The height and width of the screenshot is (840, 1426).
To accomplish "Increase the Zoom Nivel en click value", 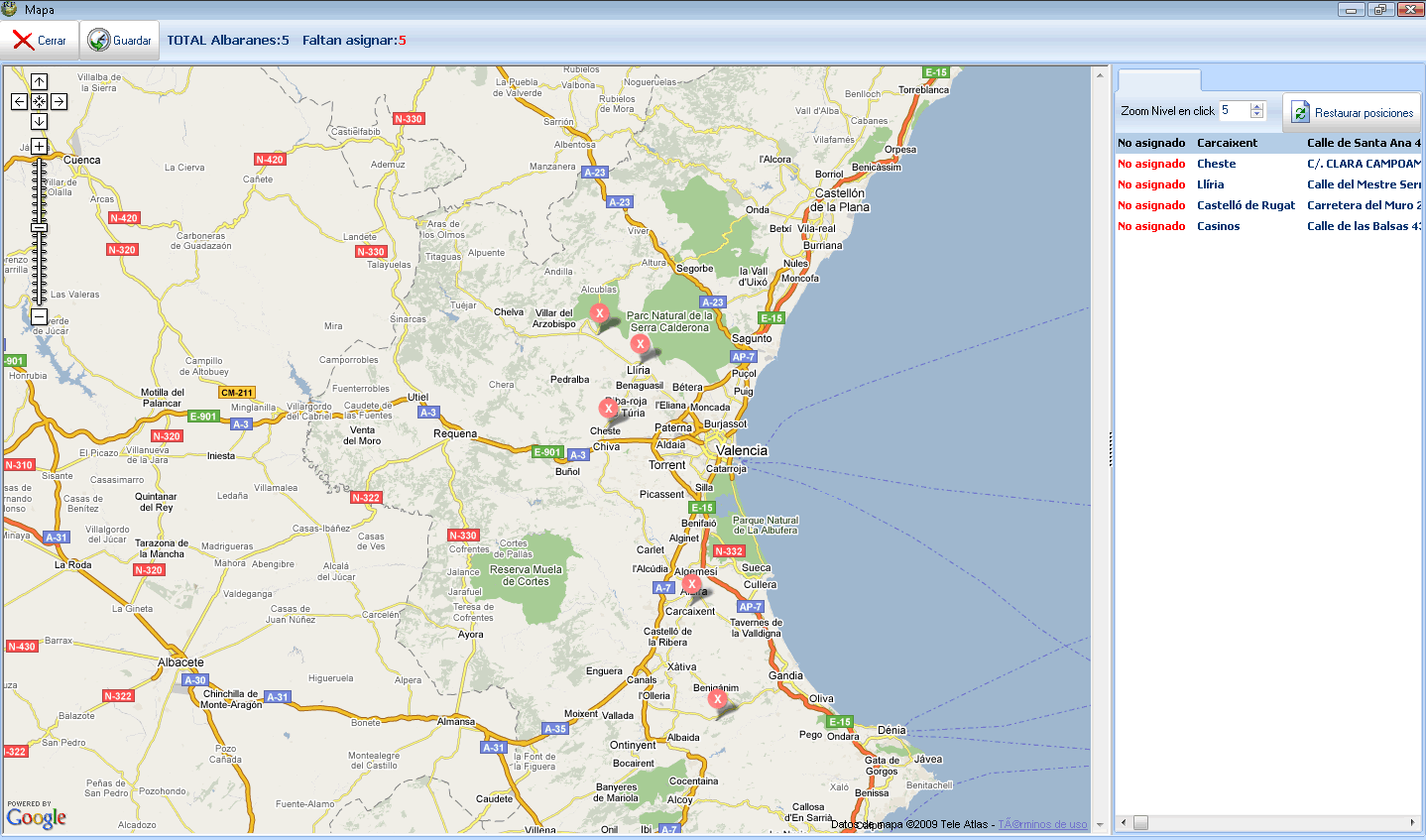I will [x=1256, y=106].
